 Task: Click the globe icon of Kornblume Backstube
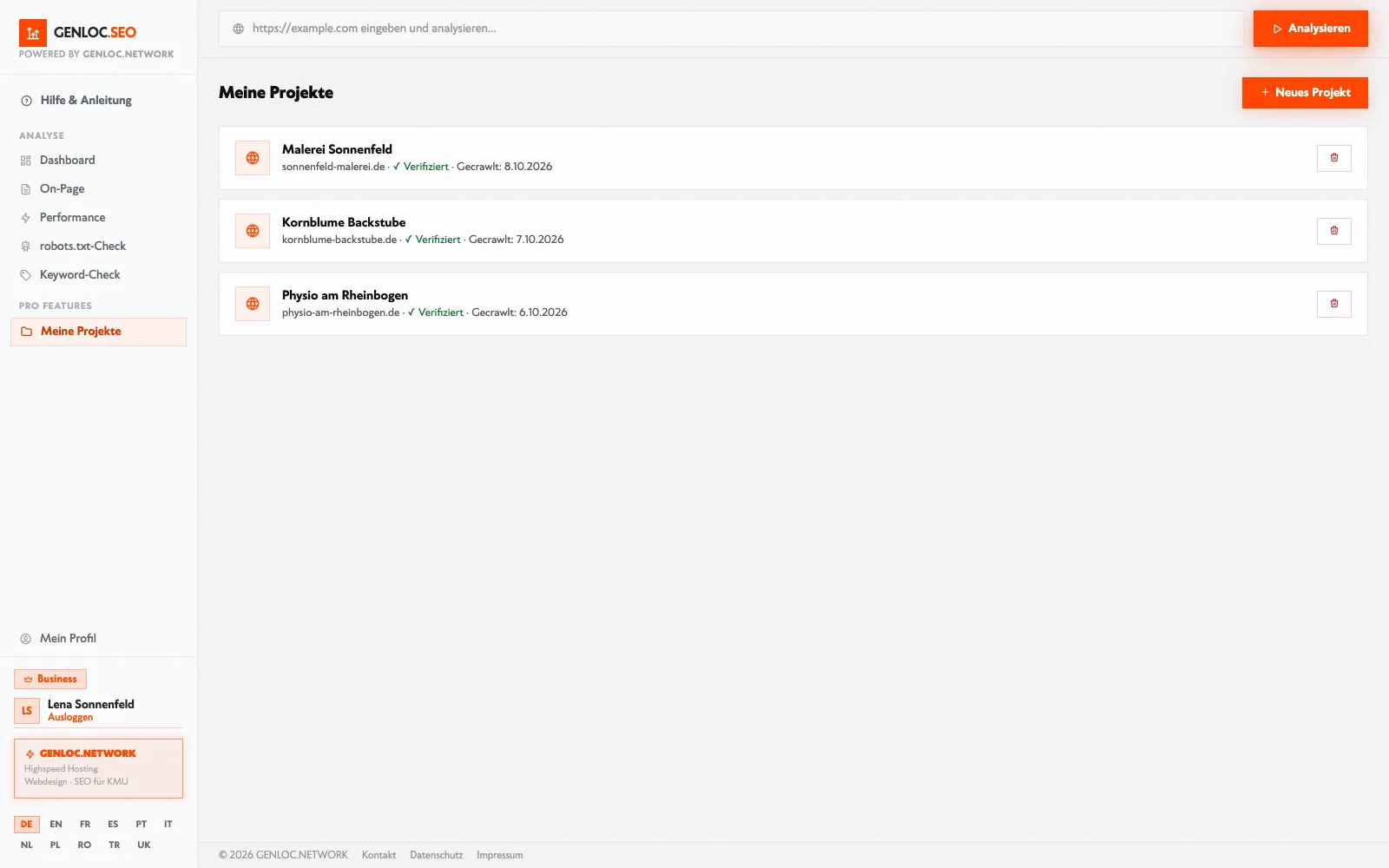click(x=253, y=231)
